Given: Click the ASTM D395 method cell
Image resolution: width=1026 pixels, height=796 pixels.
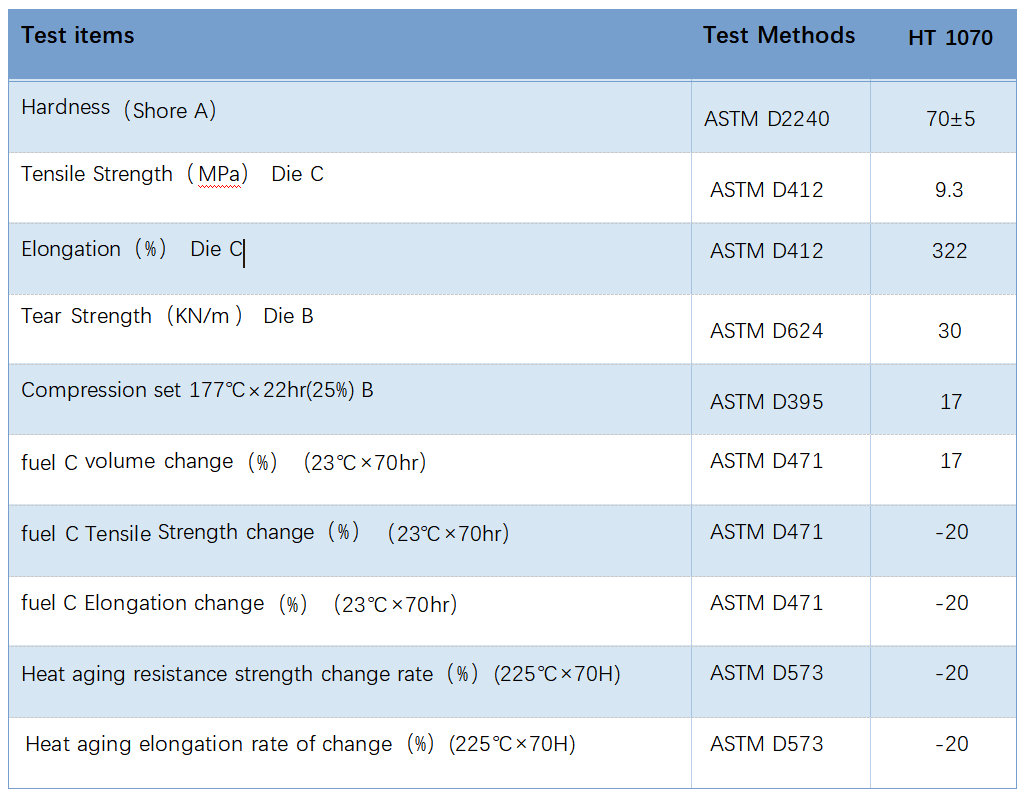Looking at the screenshot, I should click(766, 402).
